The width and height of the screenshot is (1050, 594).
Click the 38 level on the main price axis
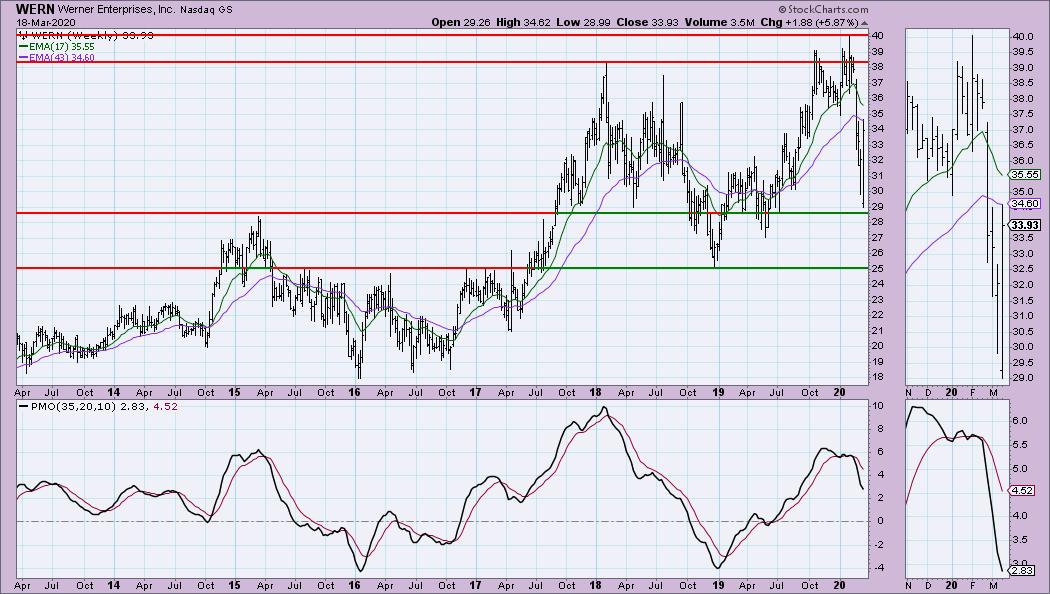[876, 67]
